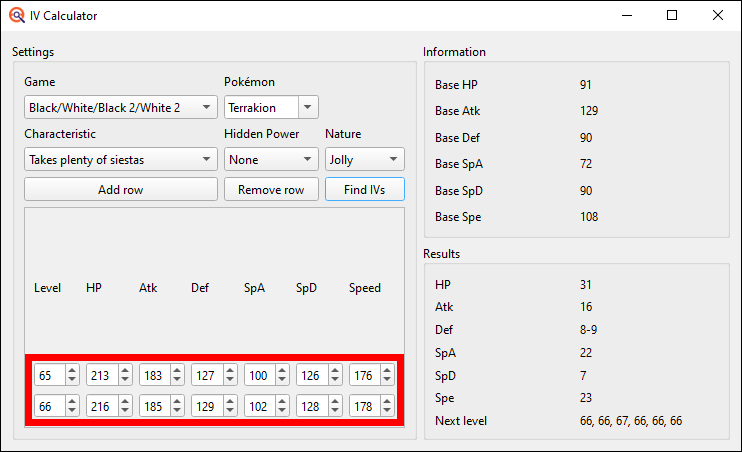
Task: Open the Hidden Power dropdown
Action: (x=271, y=159)
